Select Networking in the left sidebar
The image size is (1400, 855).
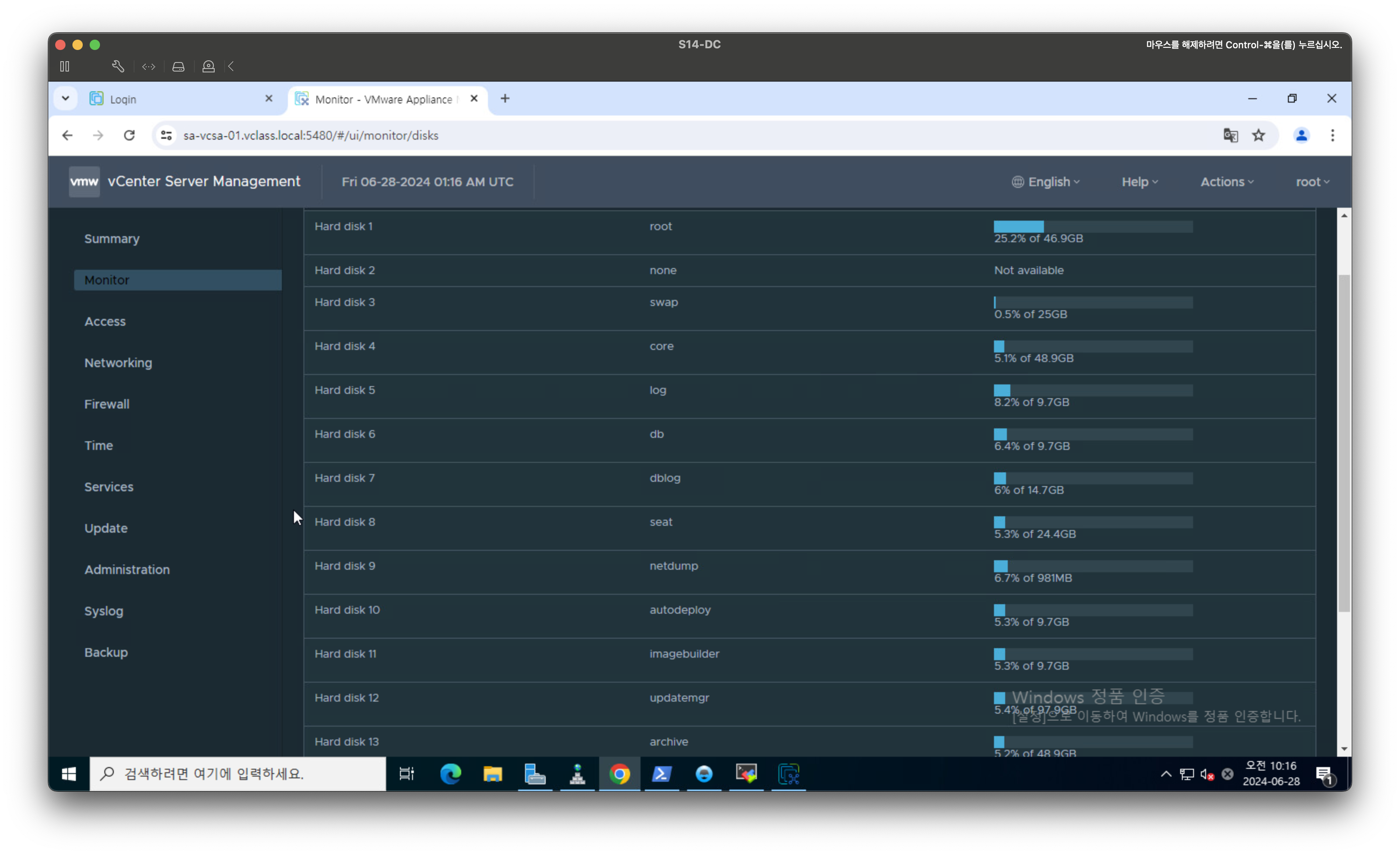(x=118, y=362)
